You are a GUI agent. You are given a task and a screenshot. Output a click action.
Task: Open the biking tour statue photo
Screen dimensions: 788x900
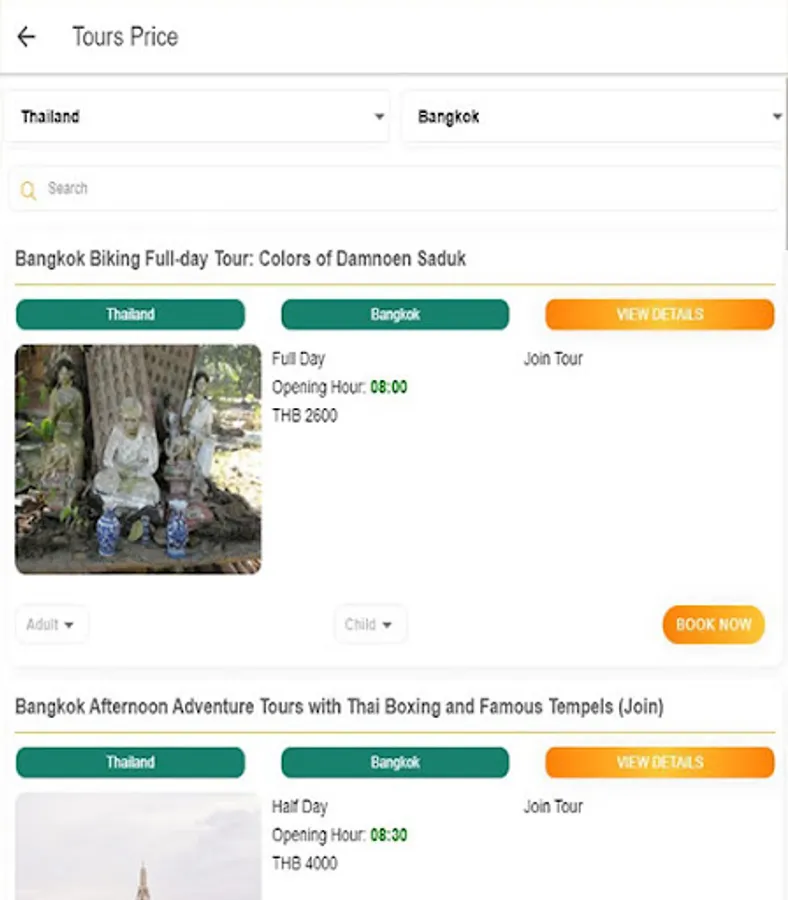tap(138, 459)
